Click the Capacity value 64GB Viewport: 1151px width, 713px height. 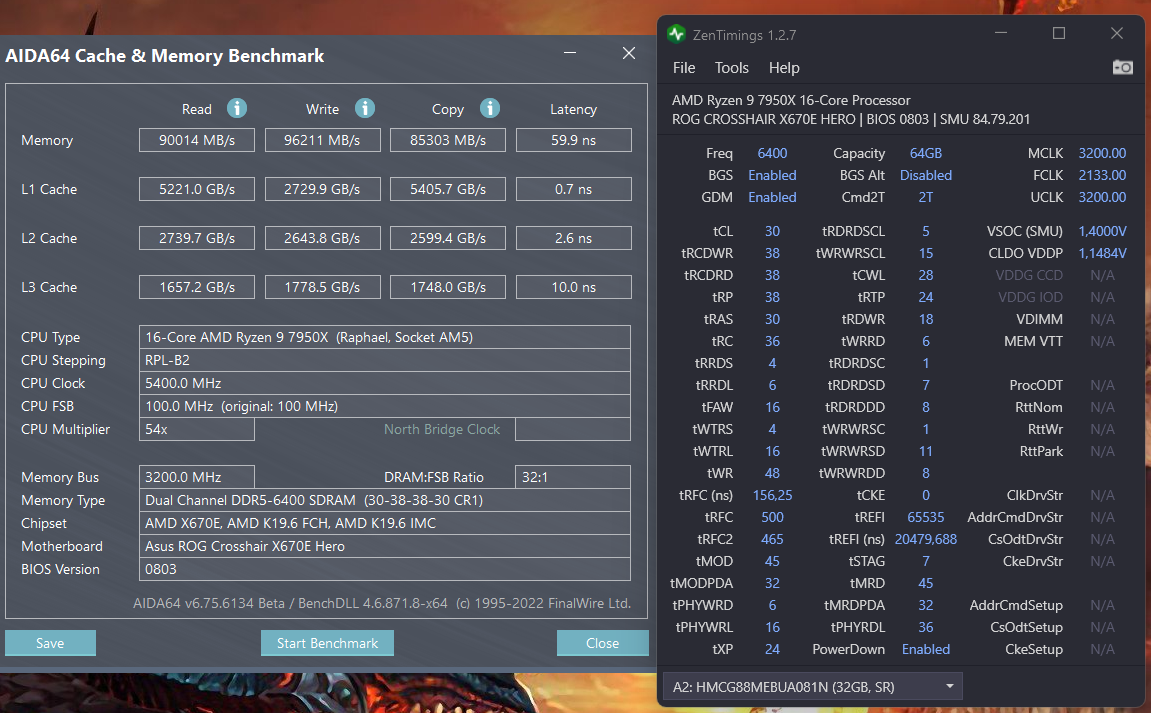click(926, 153)
